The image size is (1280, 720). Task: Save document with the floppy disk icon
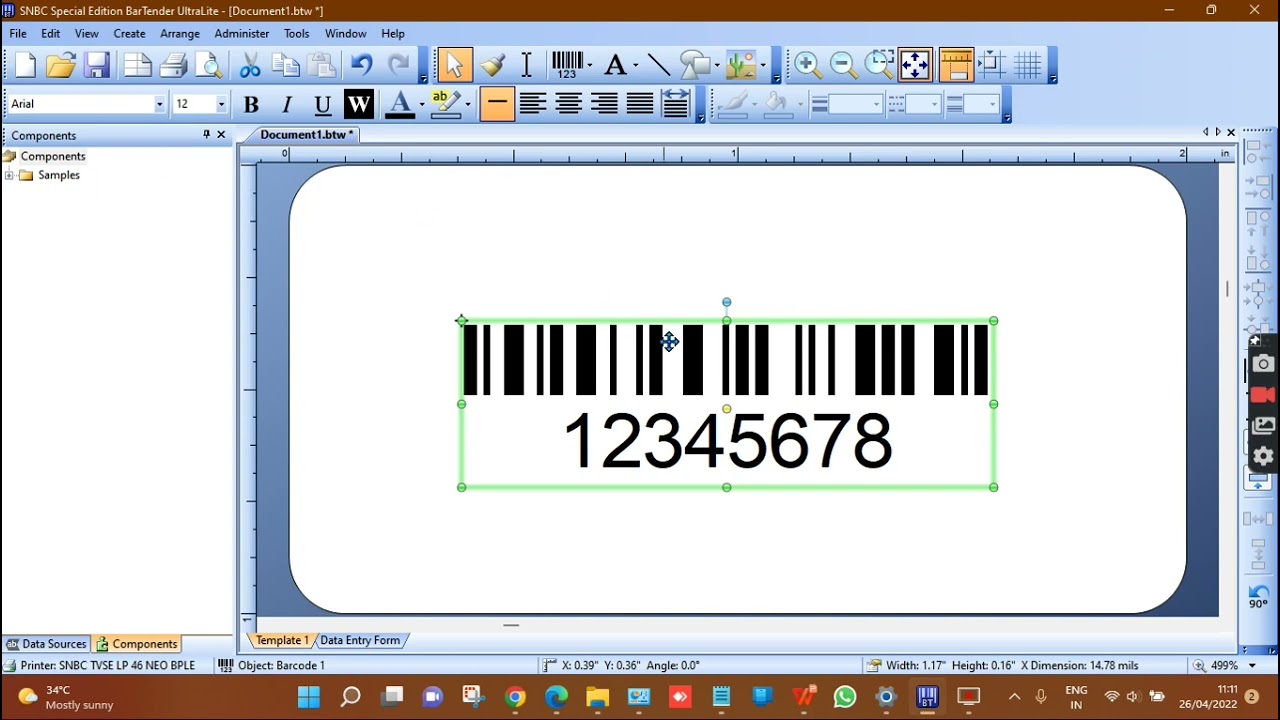point(97,66)
